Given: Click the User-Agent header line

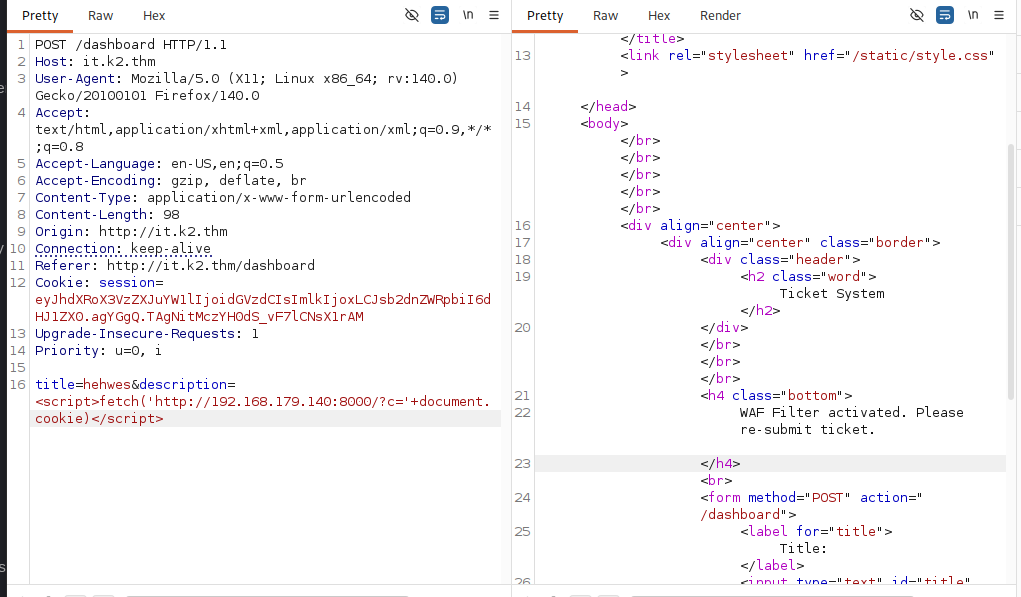Looking at the screenshot, I should (x=247, y=87).
